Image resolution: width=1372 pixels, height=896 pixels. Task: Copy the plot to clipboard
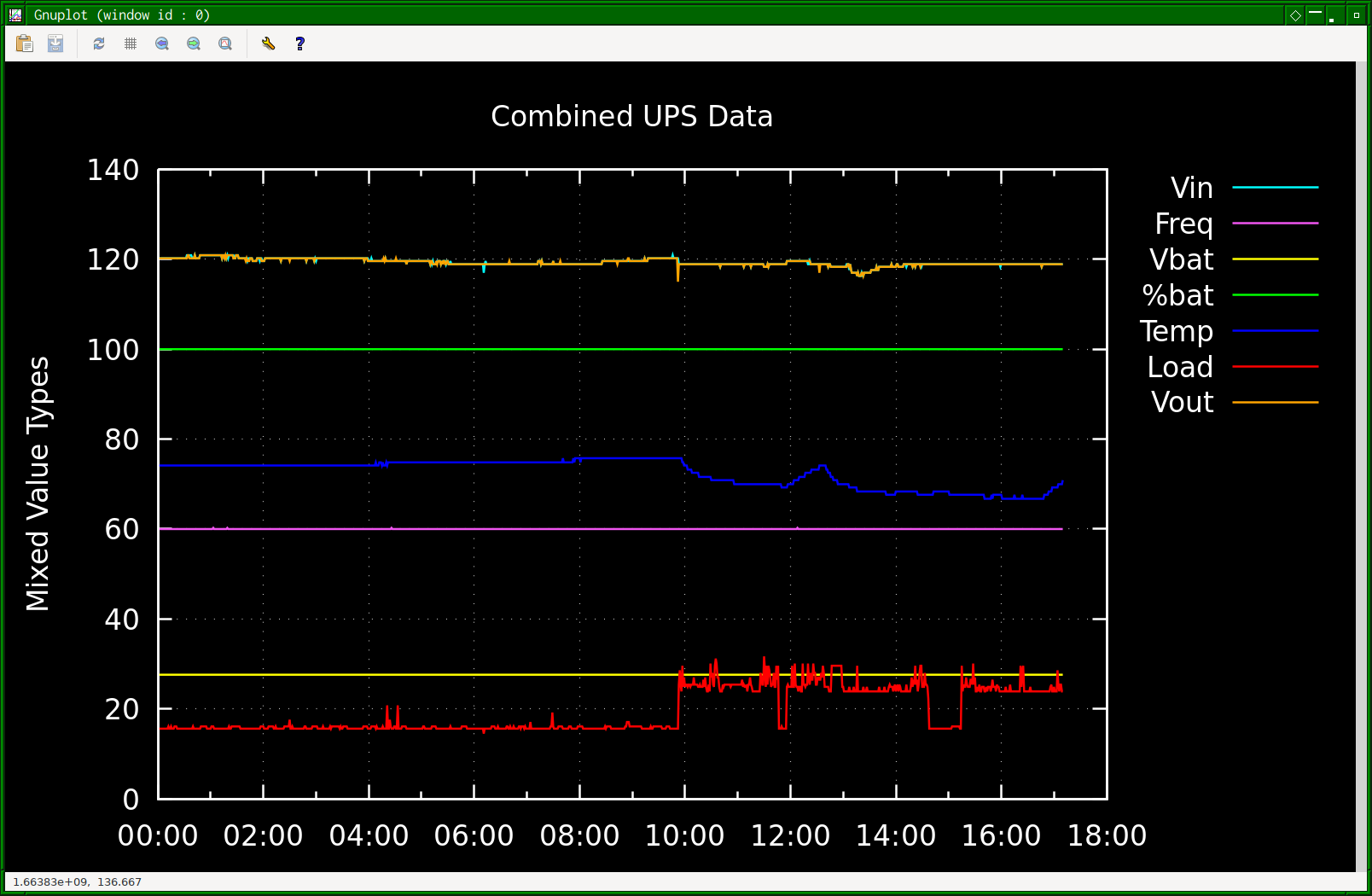(x=25, y=44)
